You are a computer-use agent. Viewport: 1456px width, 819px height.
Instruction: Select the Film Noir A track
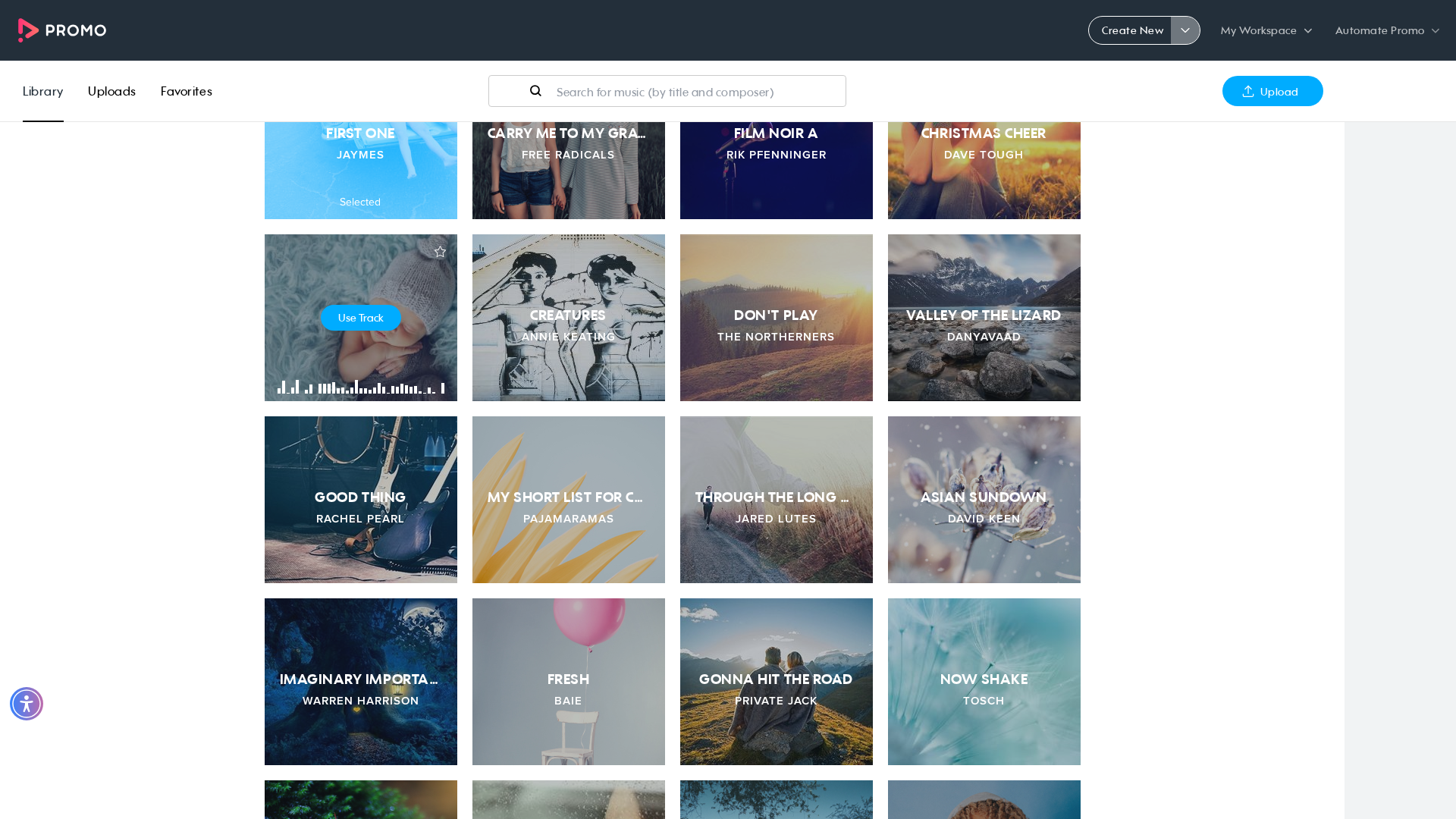pyautogui.click(x=777, y=171)
